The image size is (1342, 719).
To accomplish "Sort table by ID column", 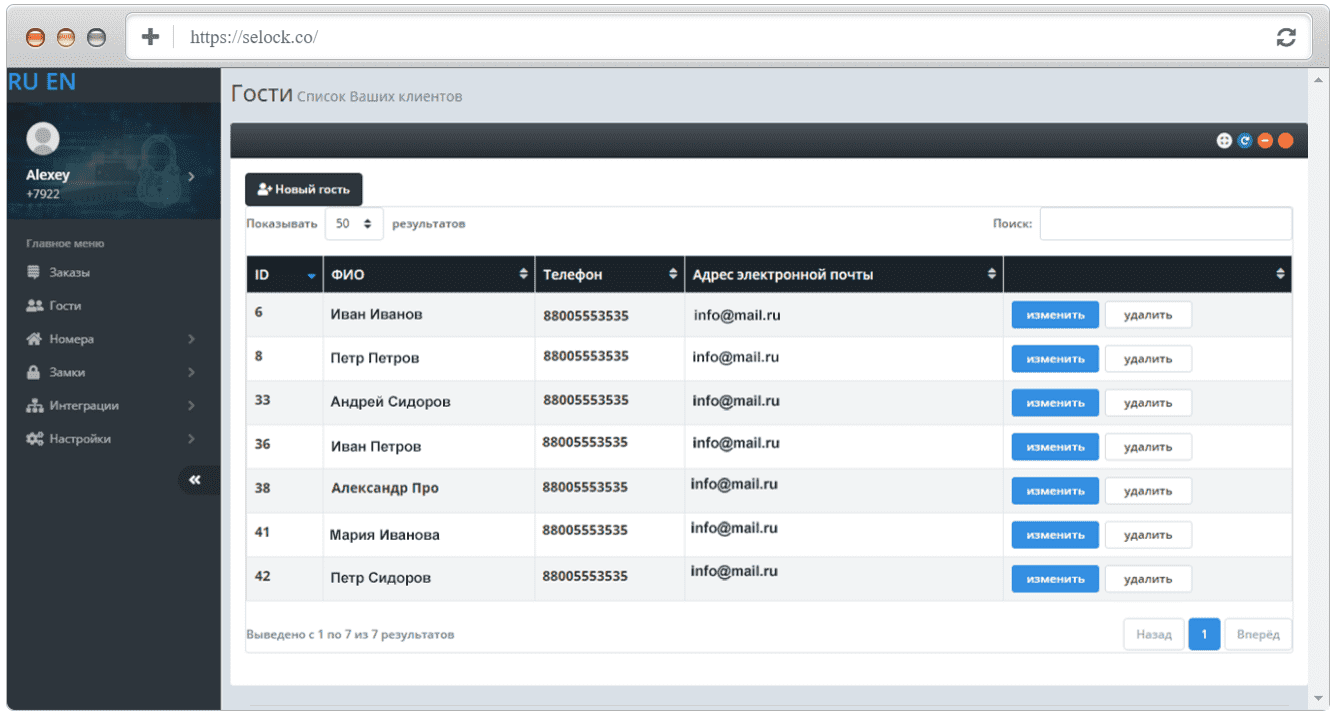I will click(284, 275).
